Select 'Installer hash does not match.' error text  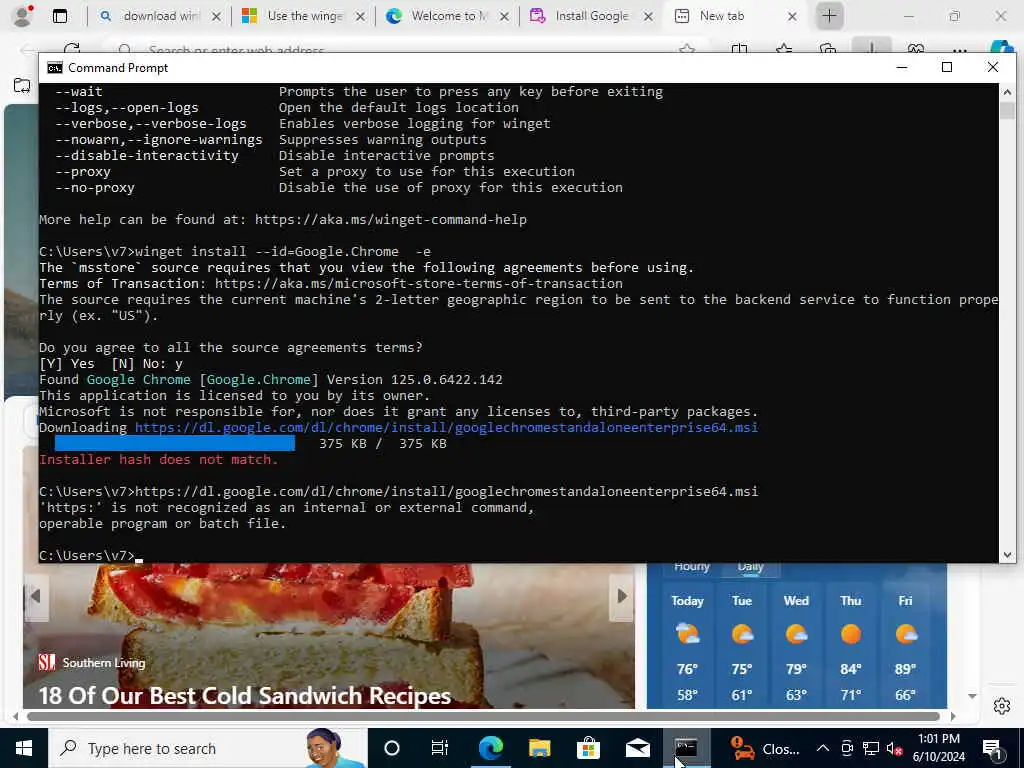click(x=159, y=459)
